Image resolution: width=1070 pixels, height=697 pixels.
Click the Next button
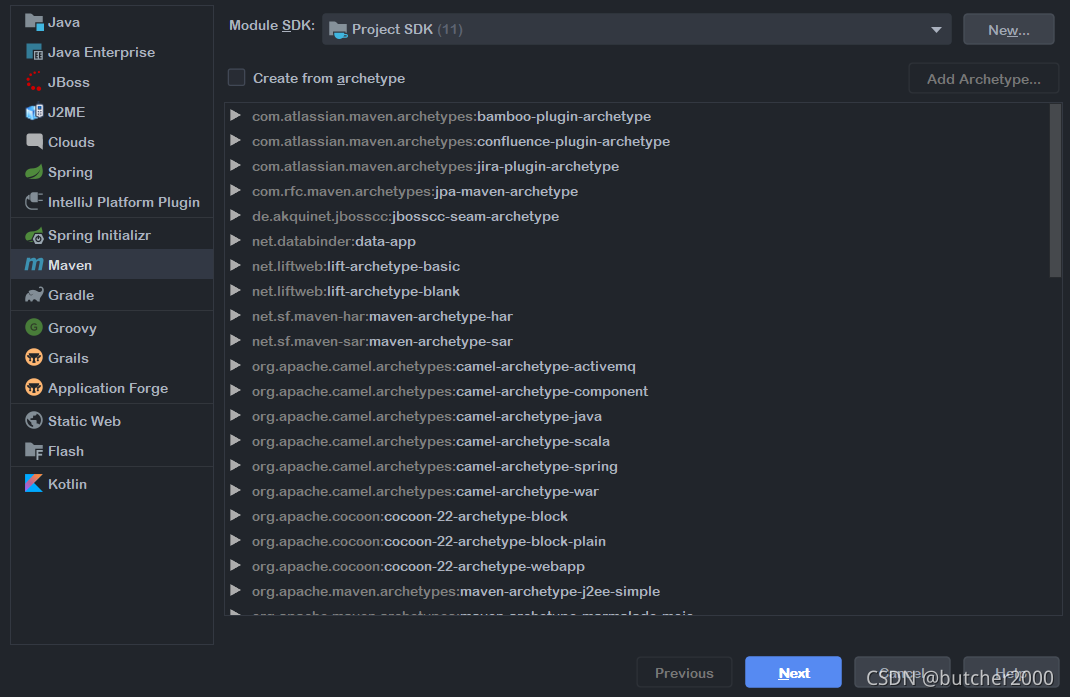(793, 672)
